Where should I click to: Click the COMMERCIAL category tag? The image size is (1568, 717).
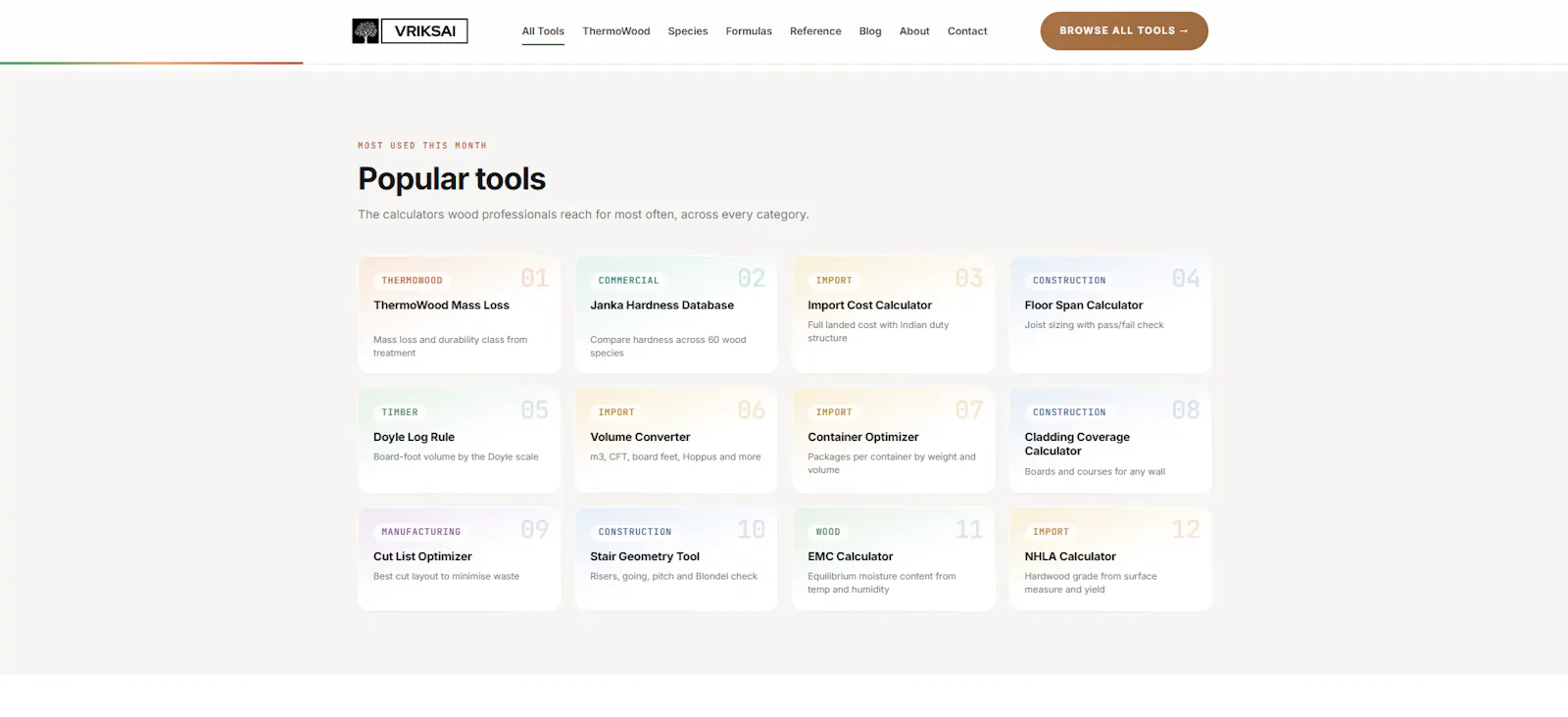coord(628,281)
